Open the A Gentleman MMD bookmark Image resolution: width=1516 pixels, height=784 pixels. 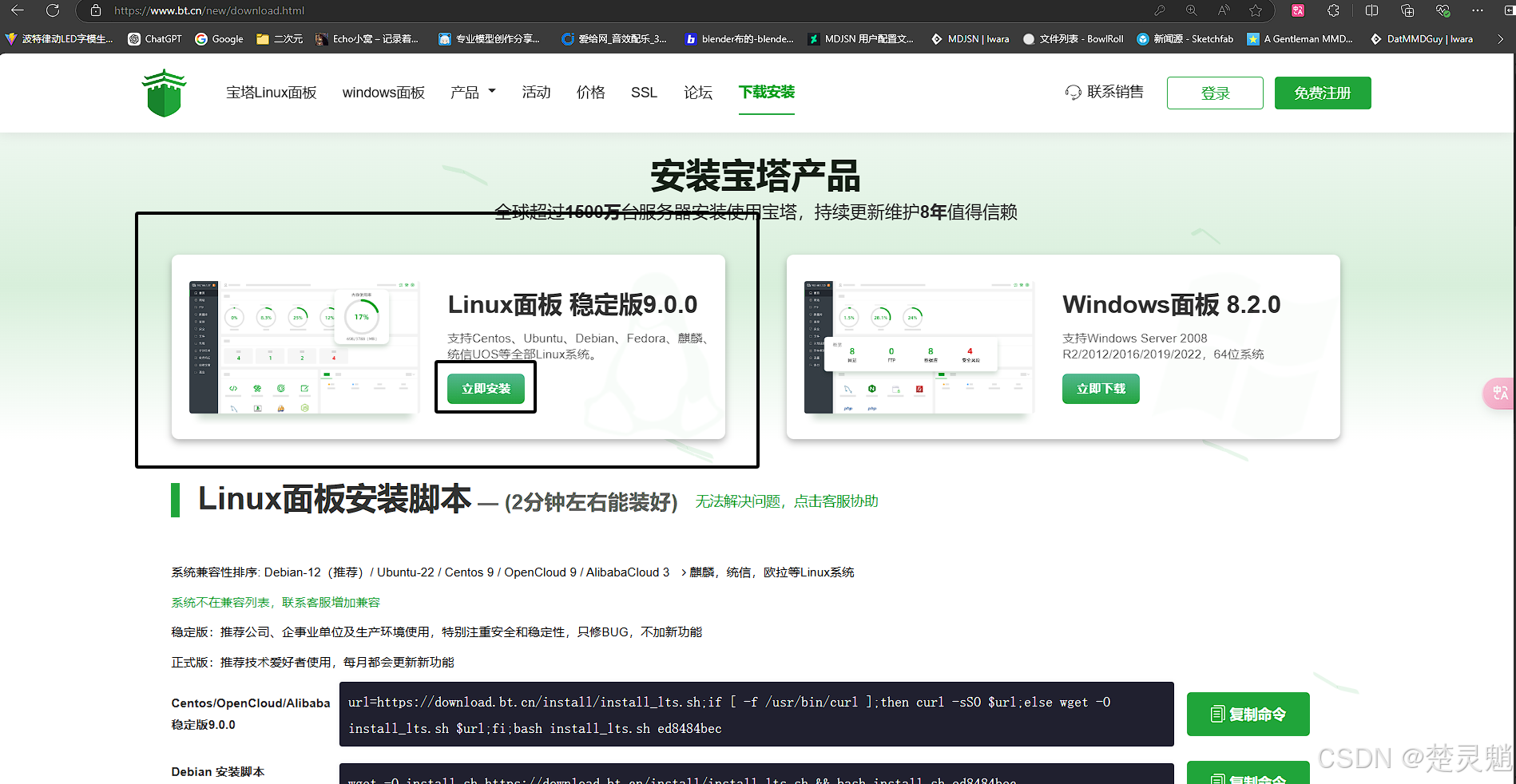tap(1300, 38)
